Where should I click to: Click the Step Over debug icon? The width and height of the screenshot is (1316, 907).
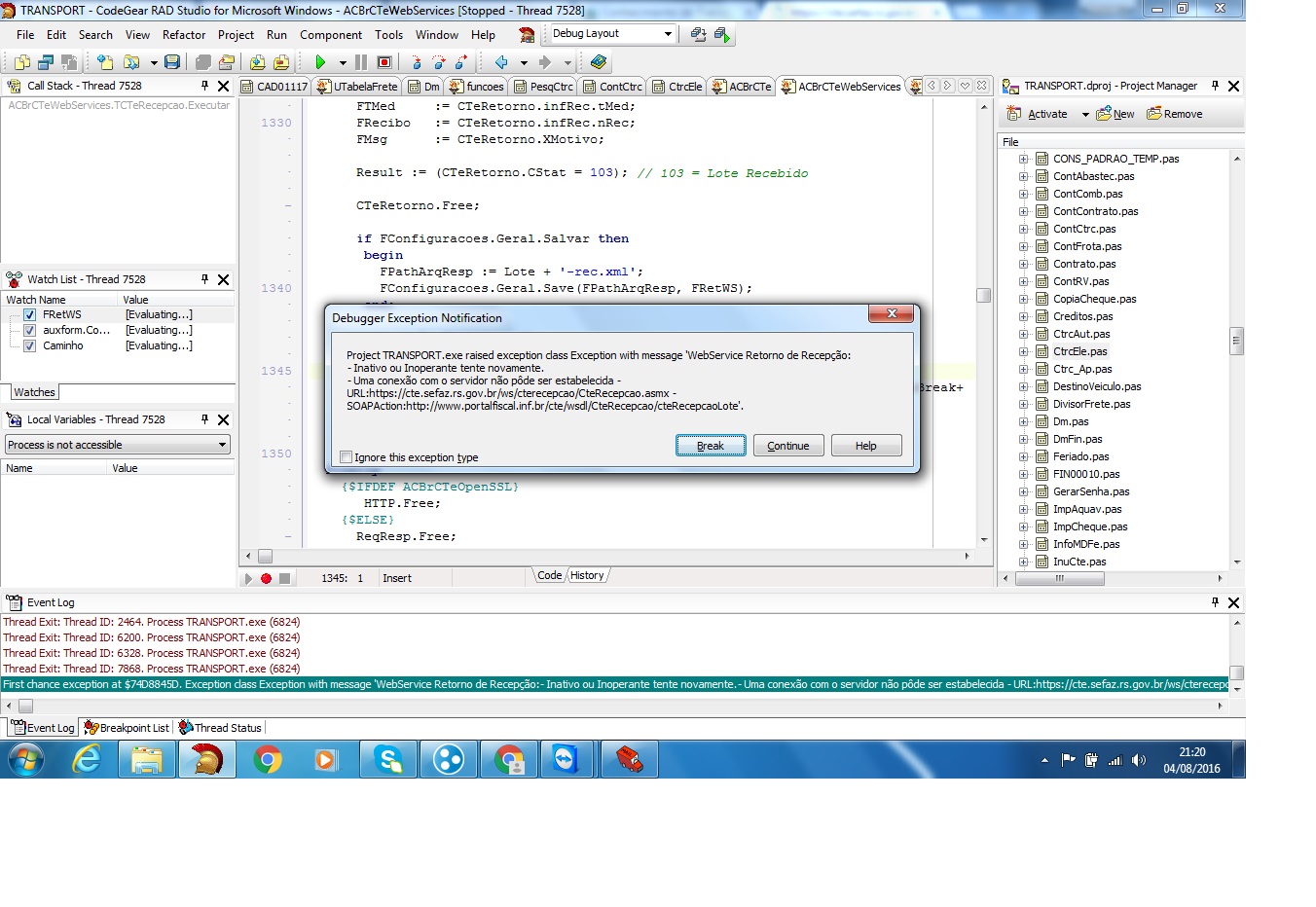(438, 62)
